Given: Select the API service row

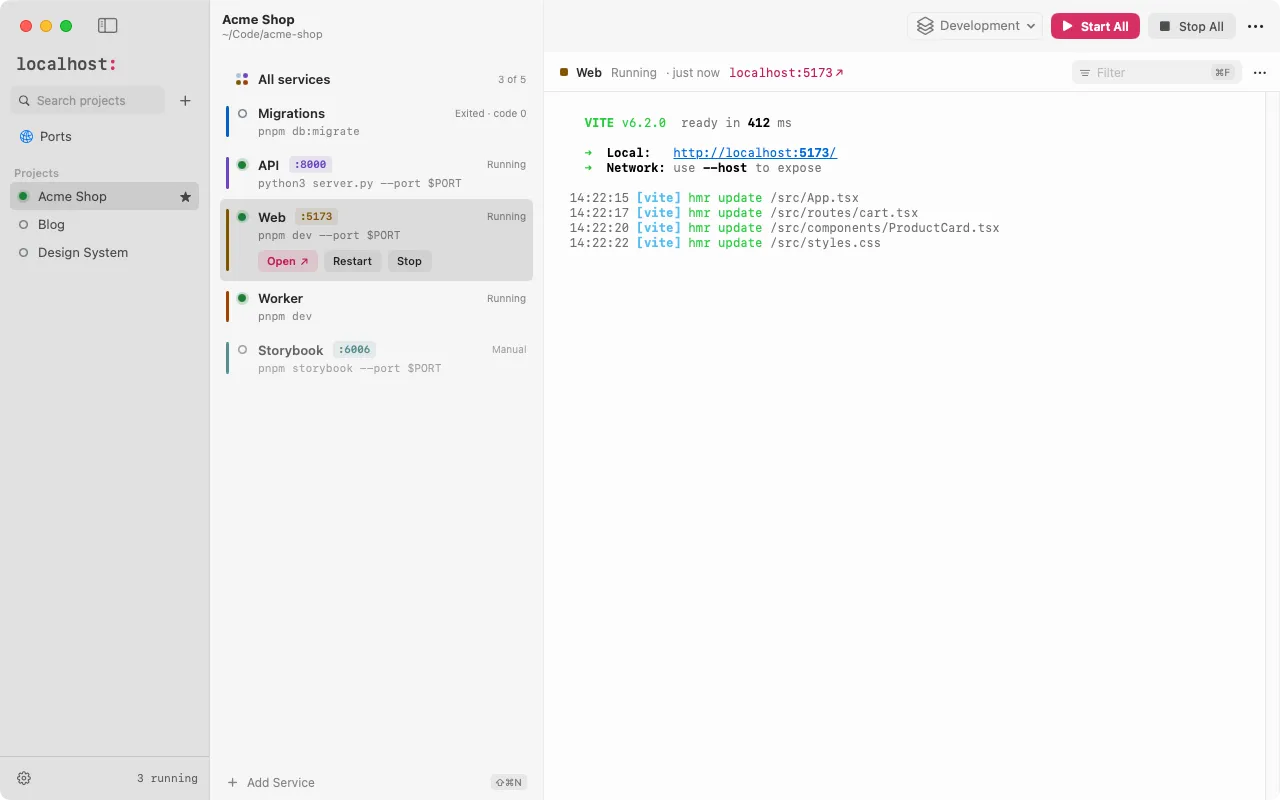Looking at the screenshot, I should [x=376, y=173].
